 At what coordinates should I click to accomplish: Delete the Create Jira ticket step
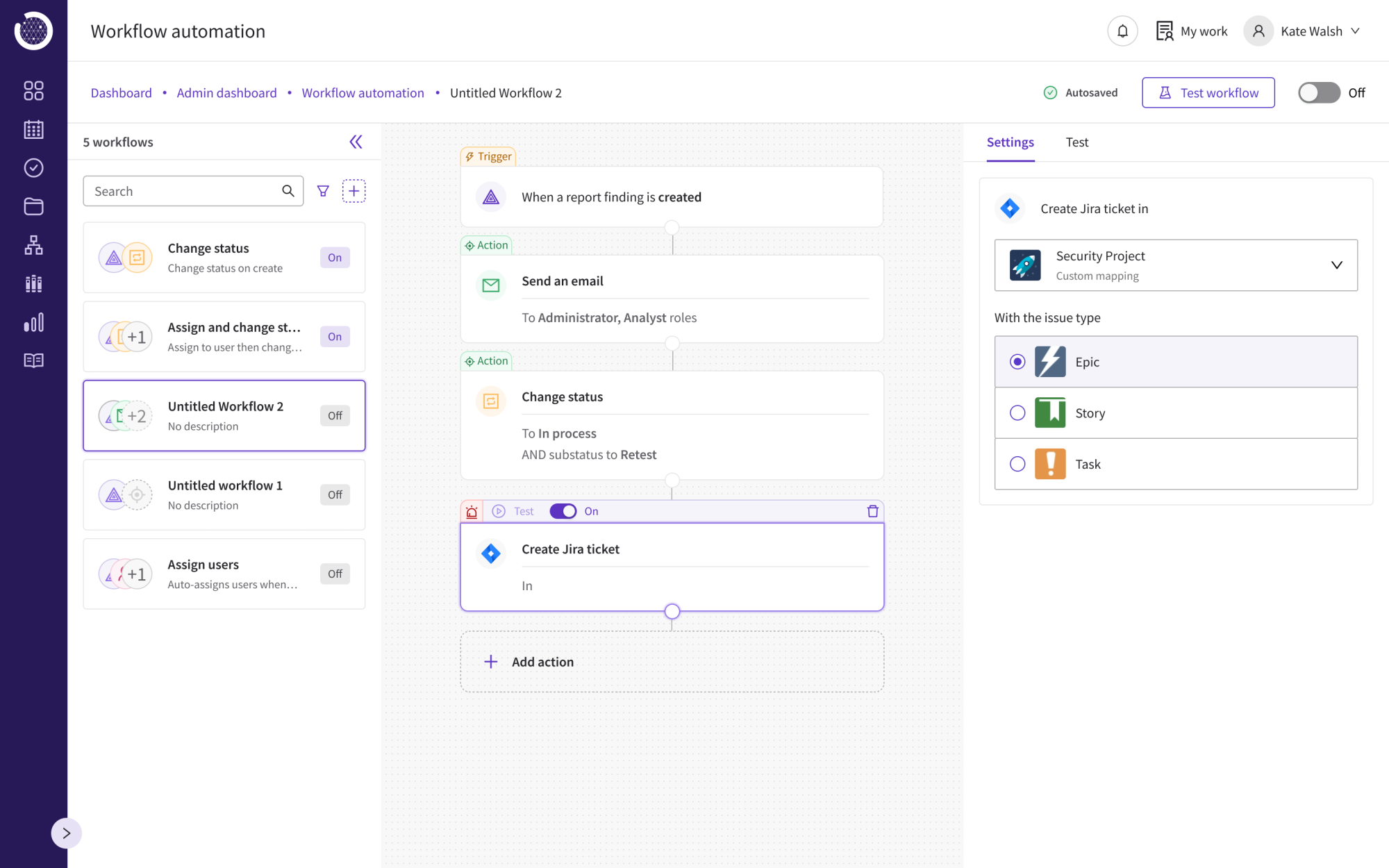(873, 512)
